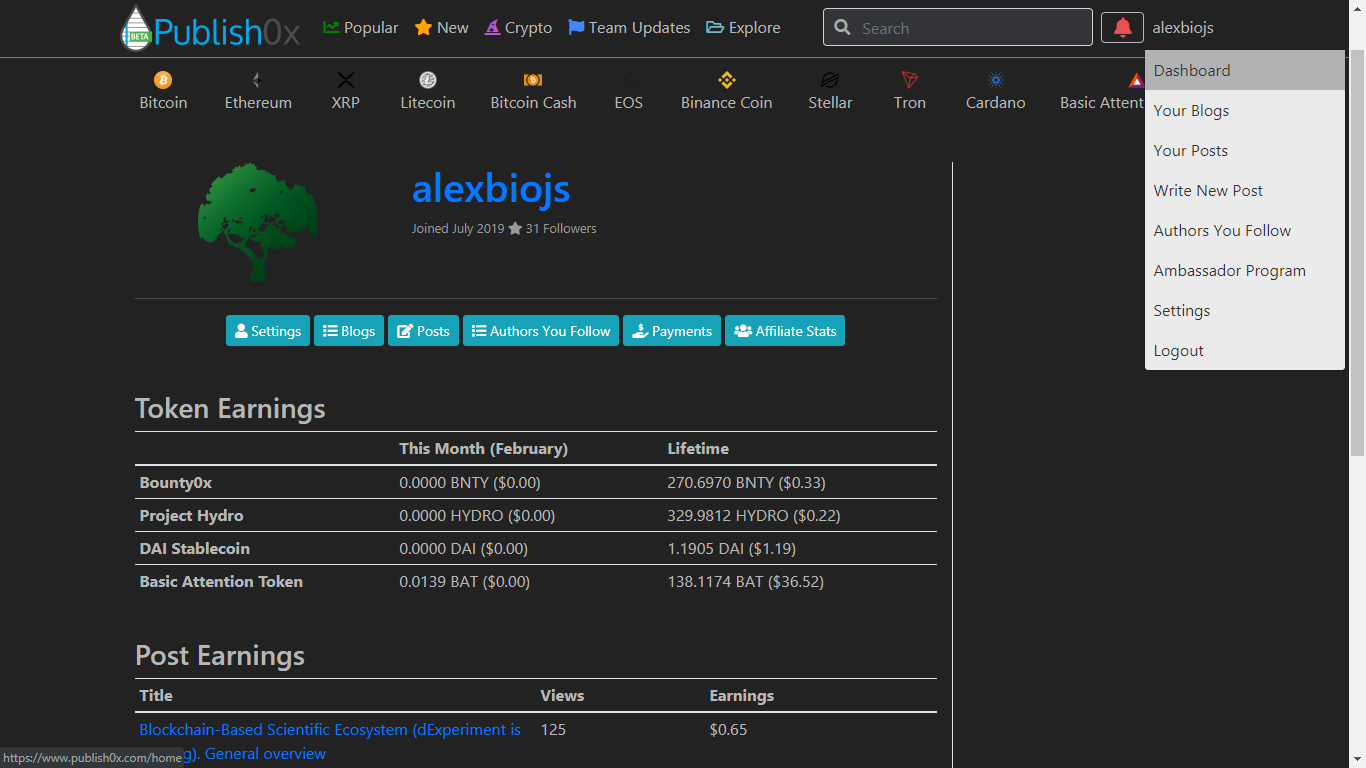Click the "270.6970 BNTY ($0.33)" lifetime value
Screen dimensions: 1366x768
(746, 482)
